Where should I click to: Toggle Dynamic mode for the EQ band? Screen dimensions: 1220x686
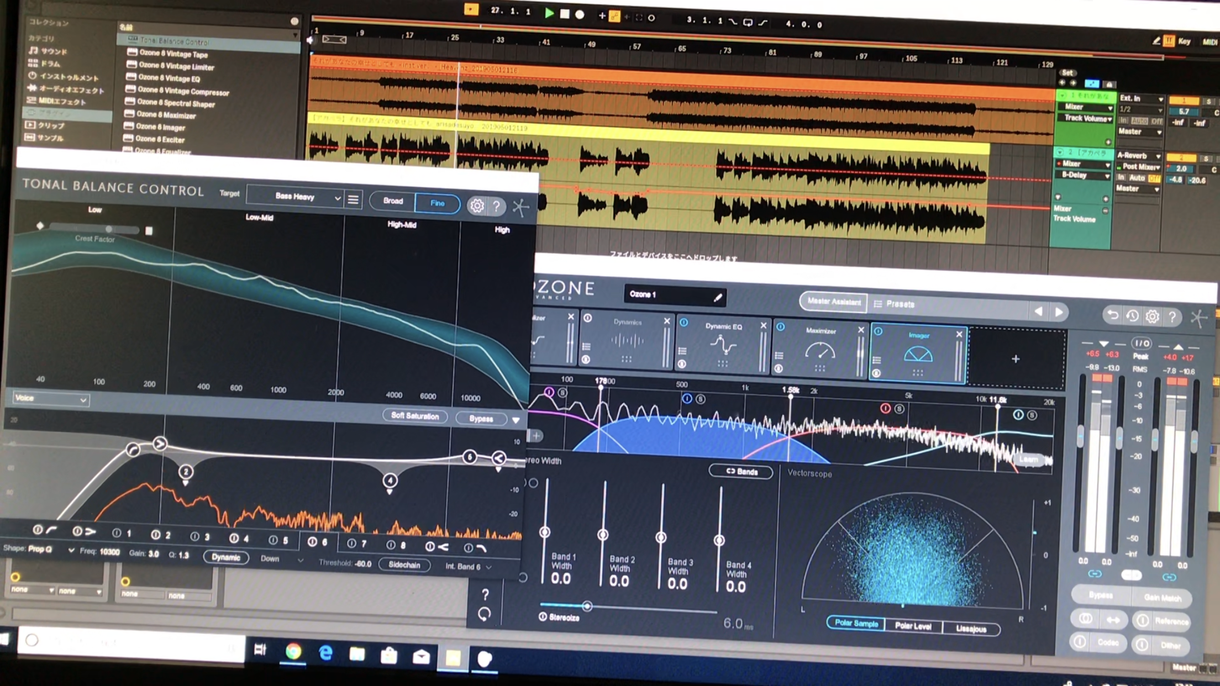point(226,557)
